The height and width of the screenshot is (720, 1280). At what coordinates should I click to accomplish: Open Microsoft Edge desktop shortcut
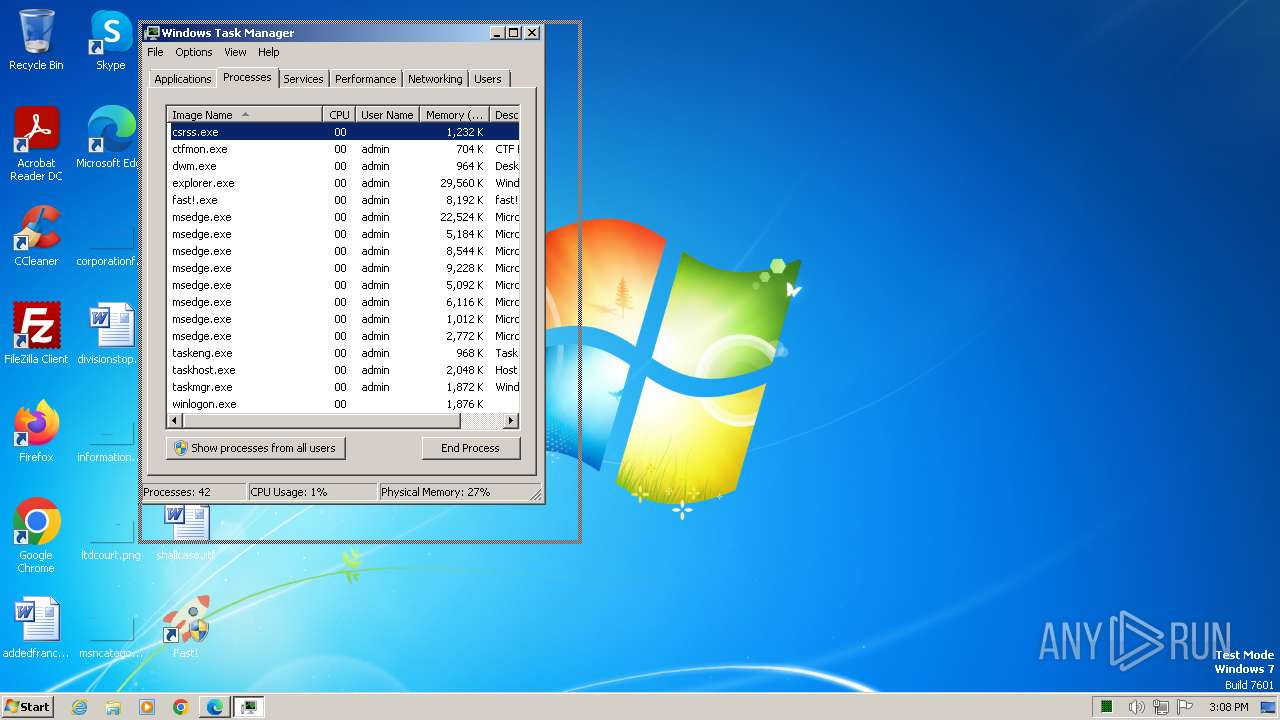coord(110,138)
